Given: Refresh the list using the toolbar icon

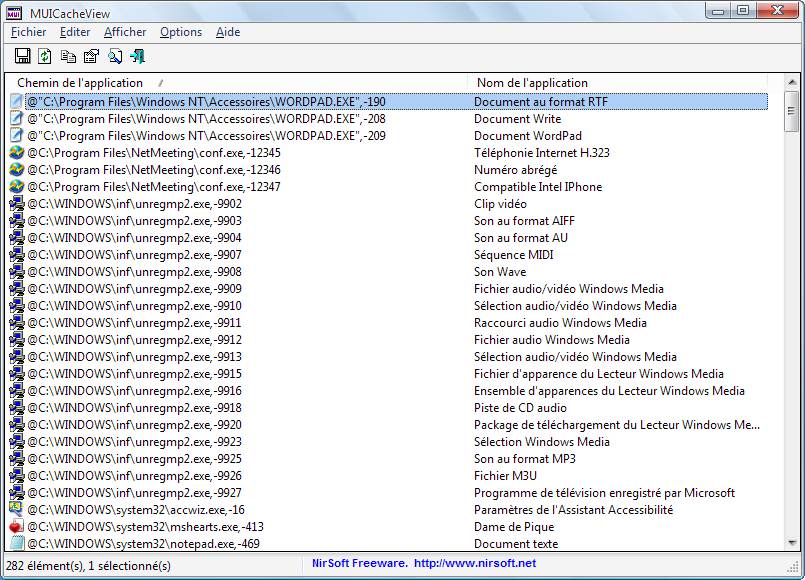Looking at the screenshot, I should pyautogui.click(x=45, y=56).
